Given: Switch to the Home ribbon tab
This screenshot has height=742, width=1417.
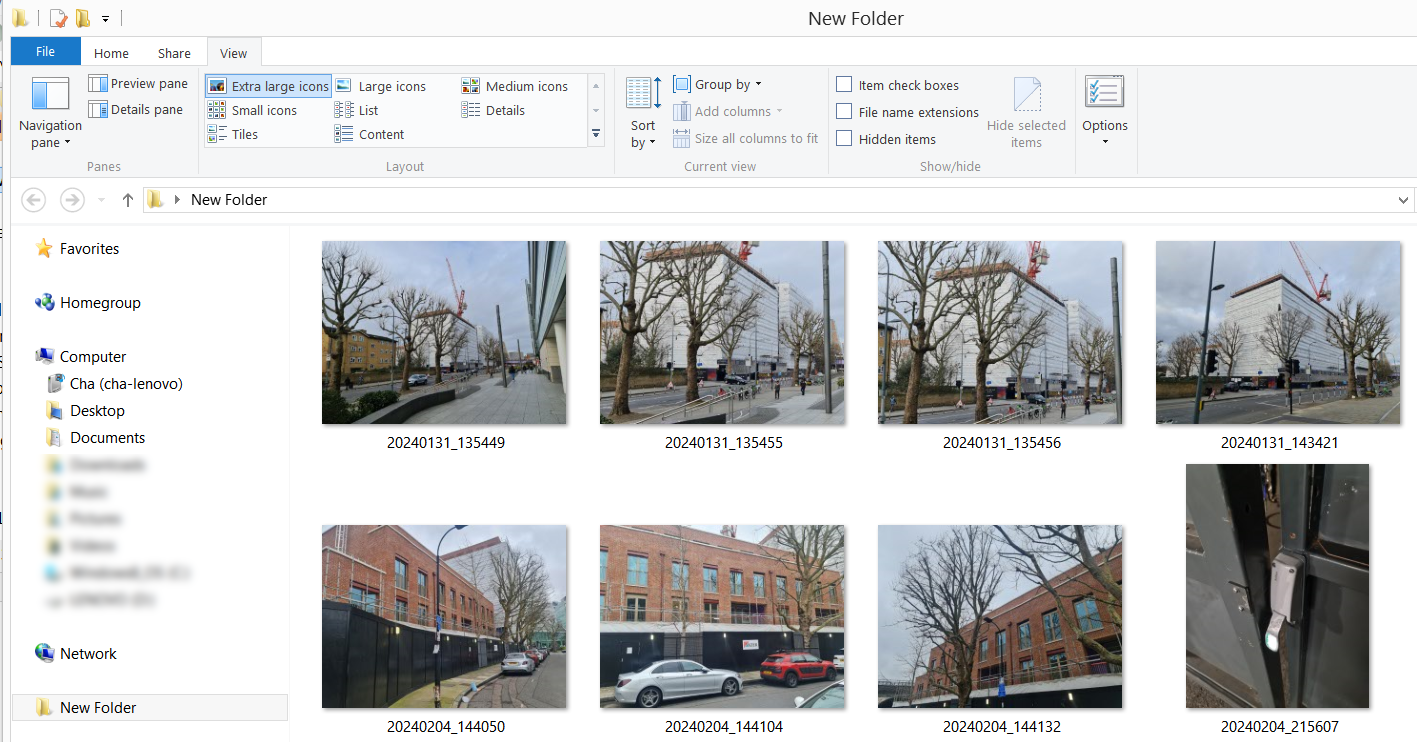Looking at the screenshot, I should pyautogui.click(x=111, y=53).
